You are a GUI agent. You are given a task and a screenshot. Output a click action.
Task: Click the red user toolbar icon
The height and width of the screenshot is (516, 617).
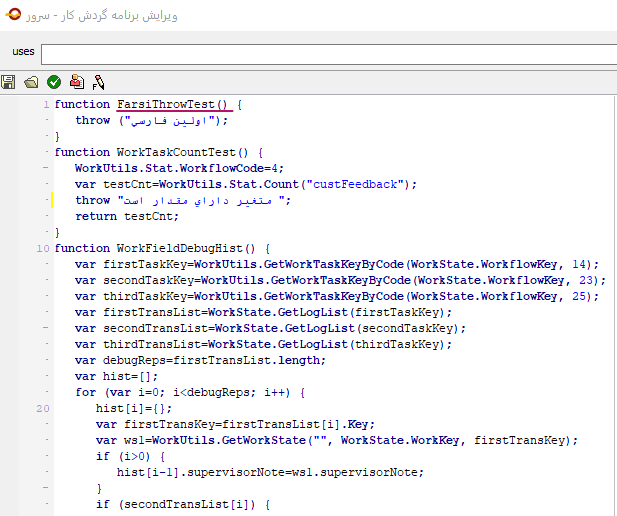[77, 82]
